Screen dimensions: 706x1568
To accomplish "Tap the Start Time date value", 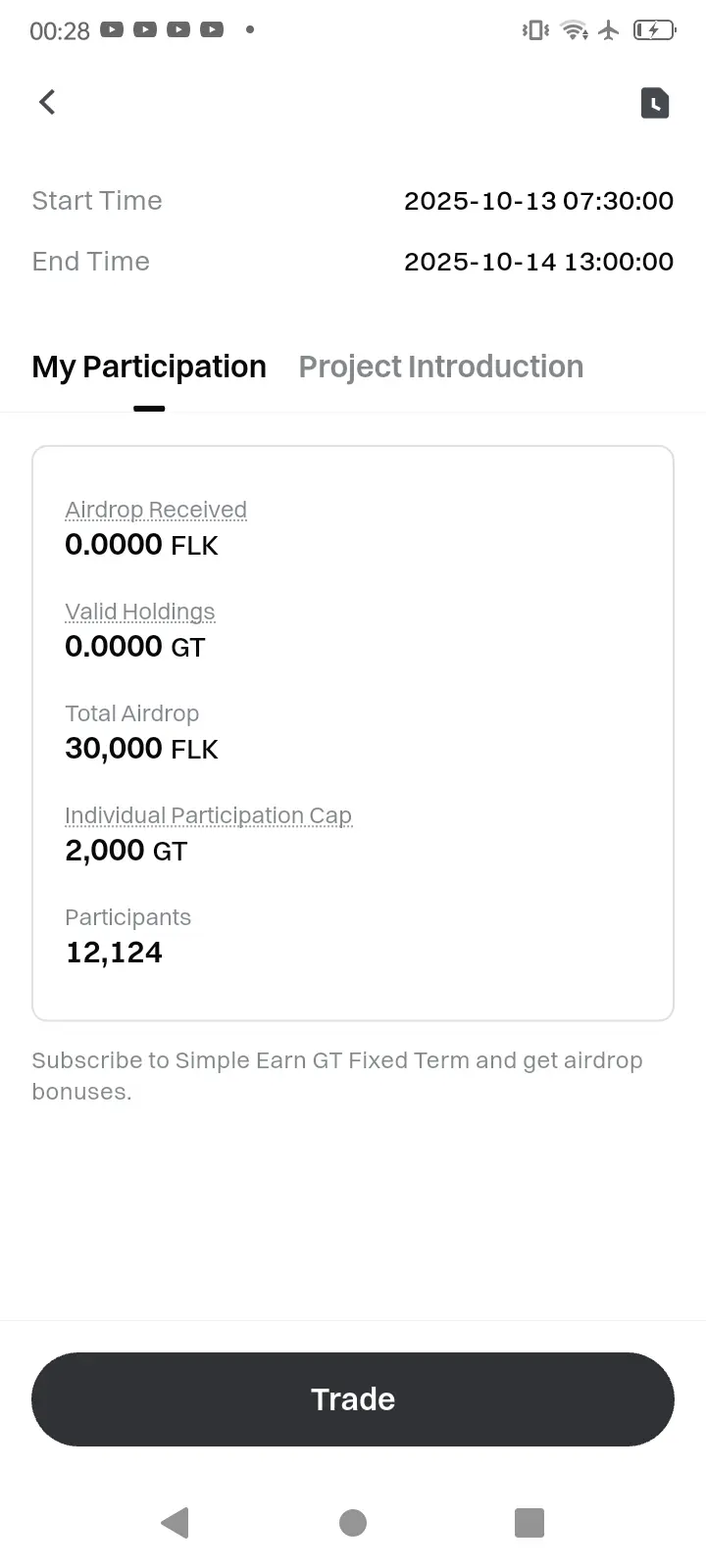I will 538,201.
